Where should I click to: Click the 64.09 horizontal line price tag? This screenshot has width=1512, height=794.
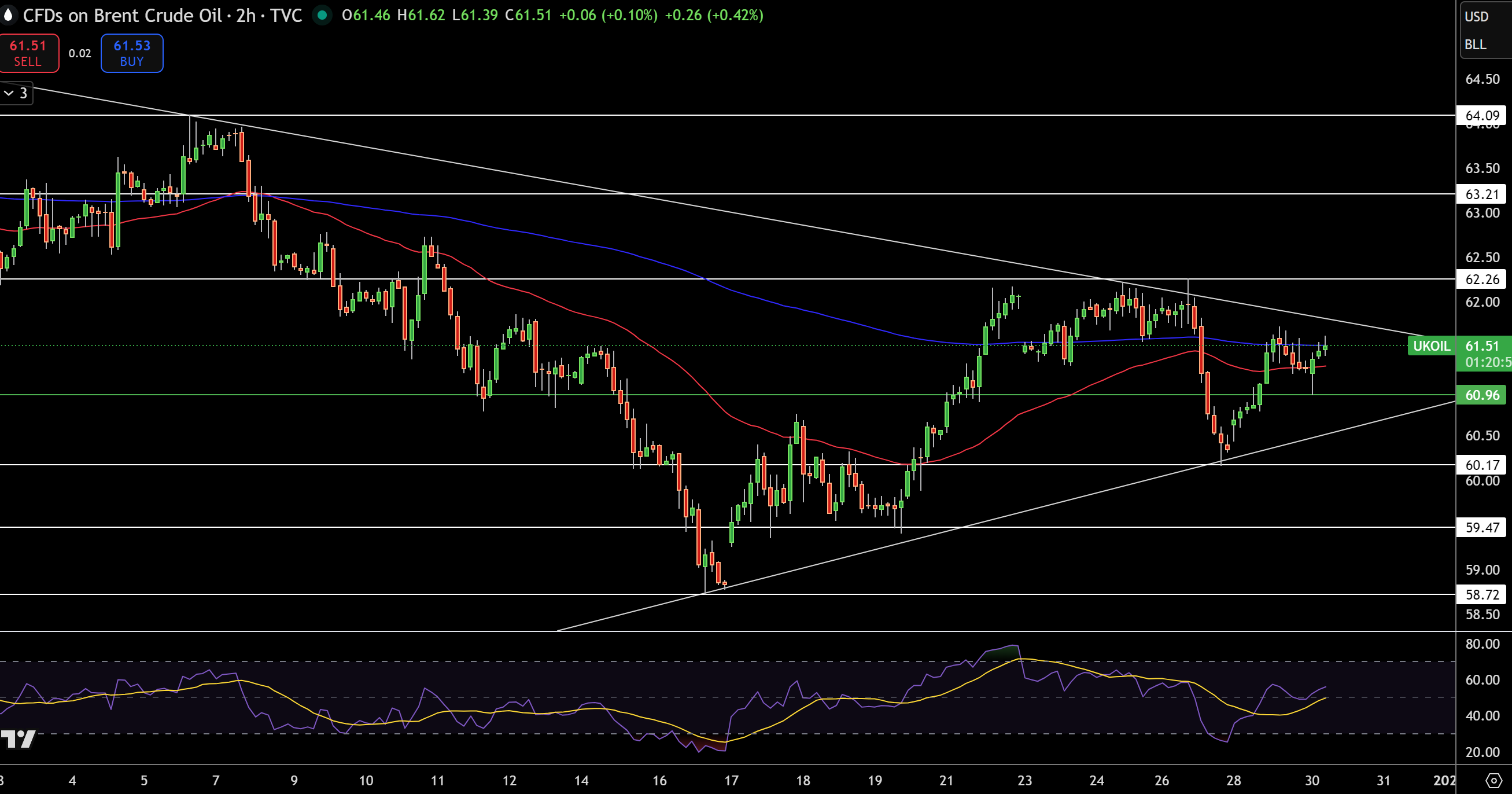(x=1482, y=115)
